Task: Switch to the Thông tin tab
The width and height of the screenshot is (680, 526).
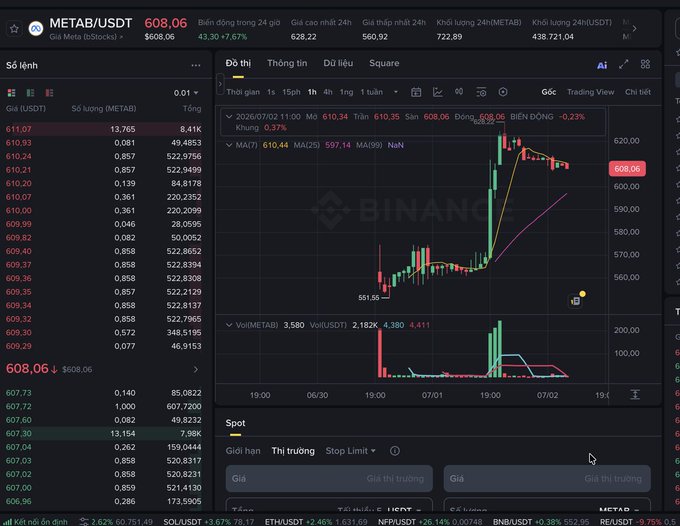Action: click(287, 63)
